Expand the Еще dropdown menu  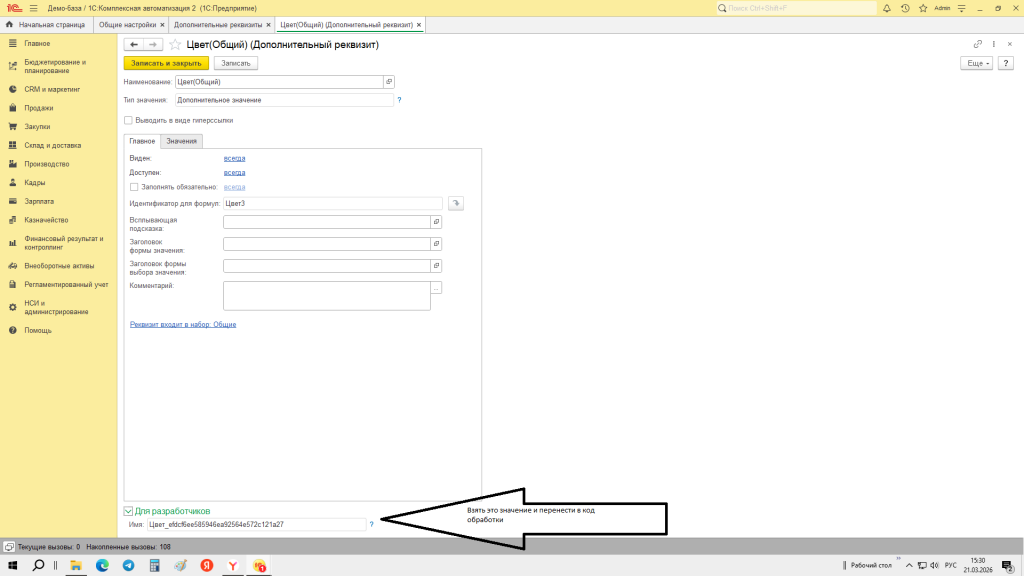[976, 63]
